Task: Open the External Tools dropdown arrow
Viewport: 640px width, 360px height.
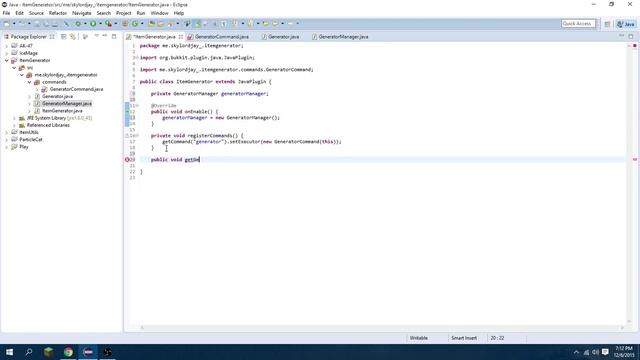Action: 116,24
